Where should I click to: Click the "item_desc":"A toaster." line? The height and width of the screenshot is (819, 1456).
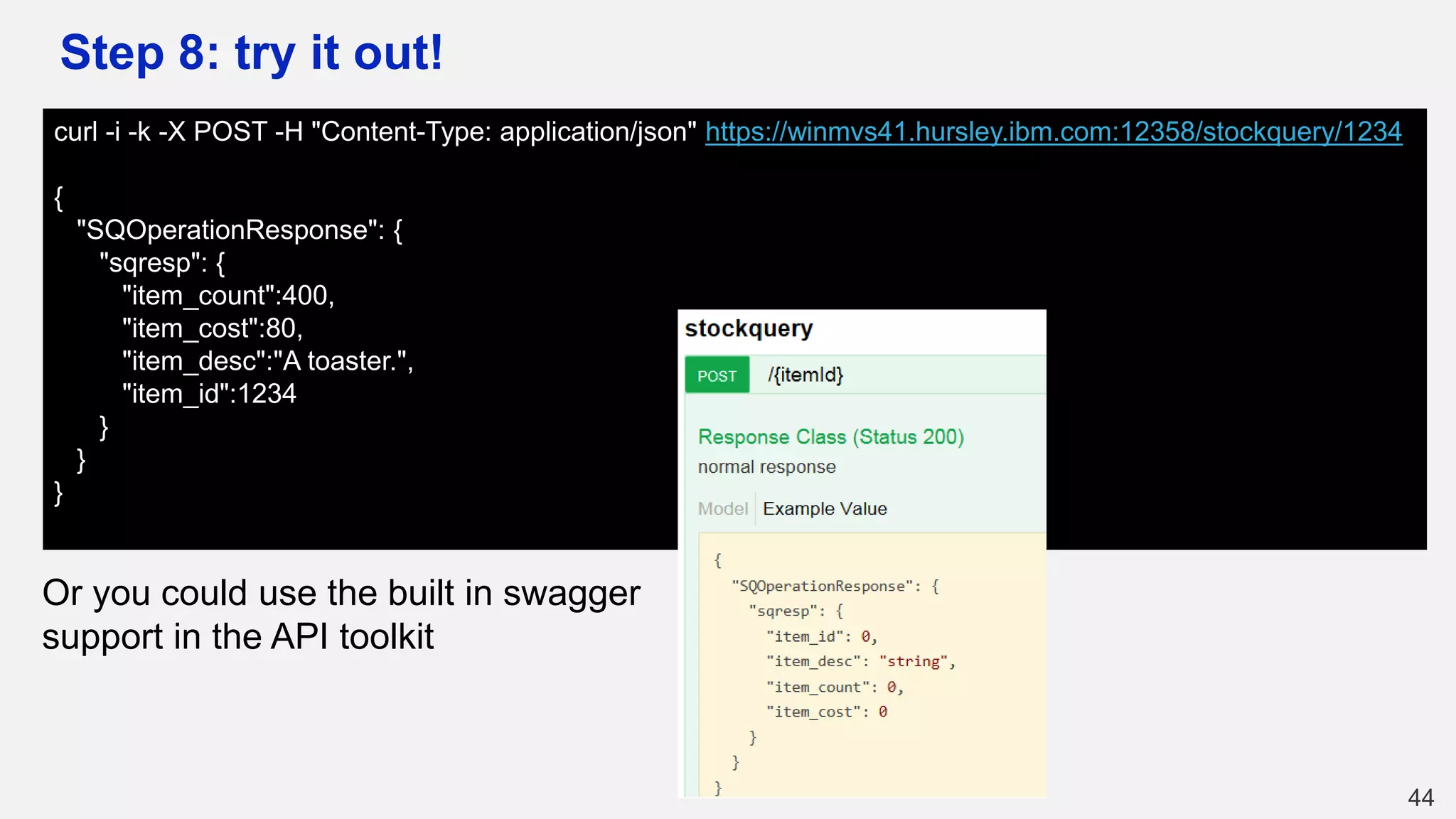pos(267,361)
